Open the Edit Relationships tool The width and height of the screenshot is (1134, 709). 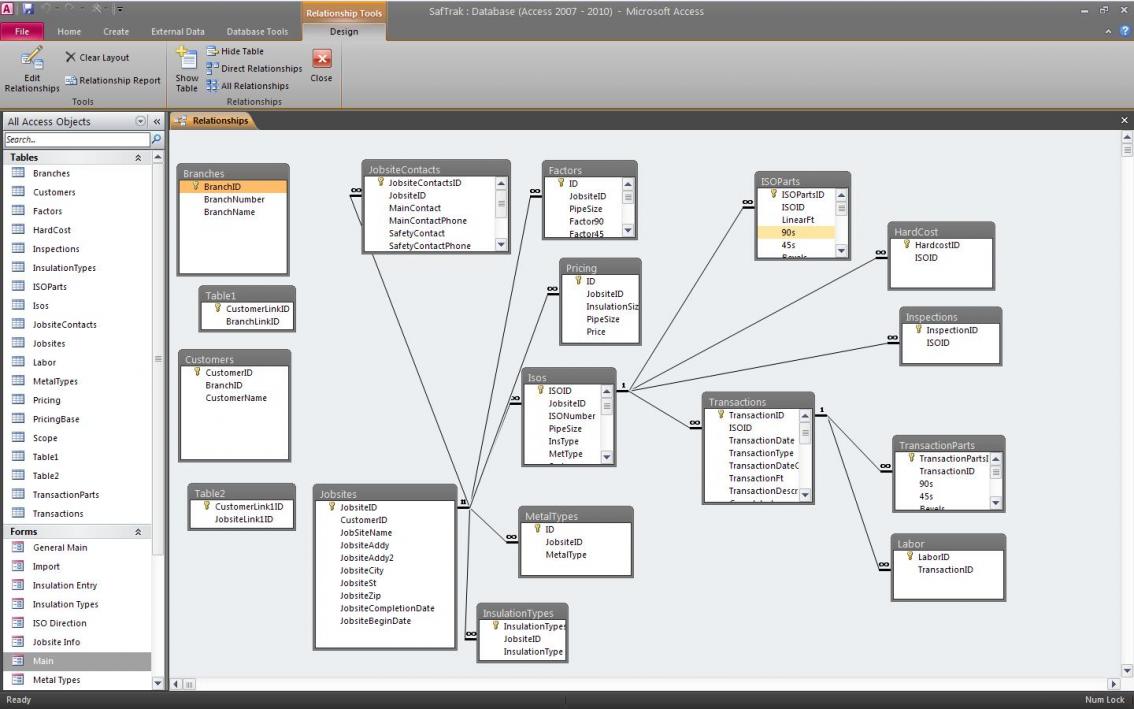[x=32, y=69]
